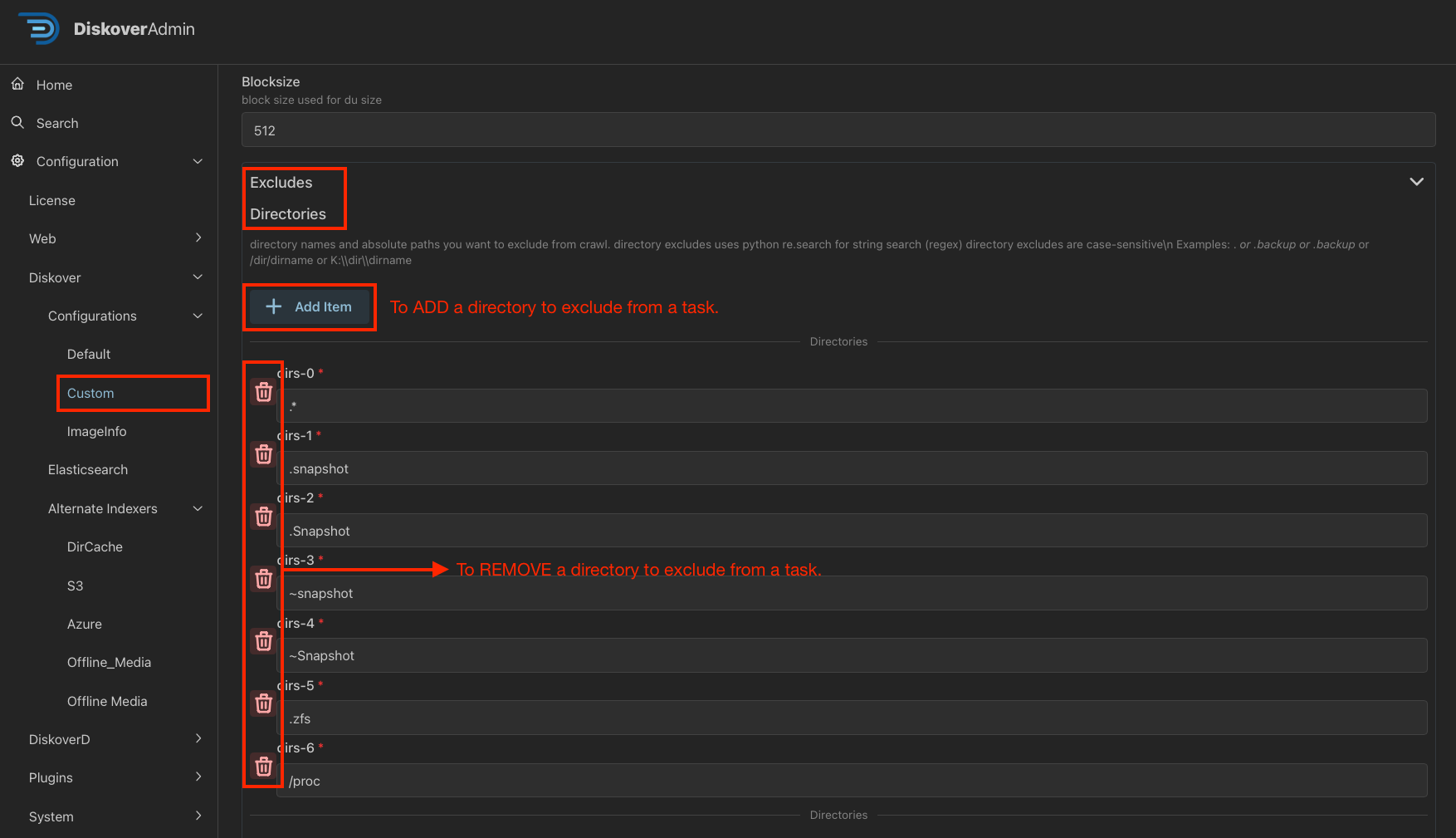Remove the .zfs entry with the trash icon
Viewport: 1456px width, 838px height.
pyautogui.click(x=263, y=703)
